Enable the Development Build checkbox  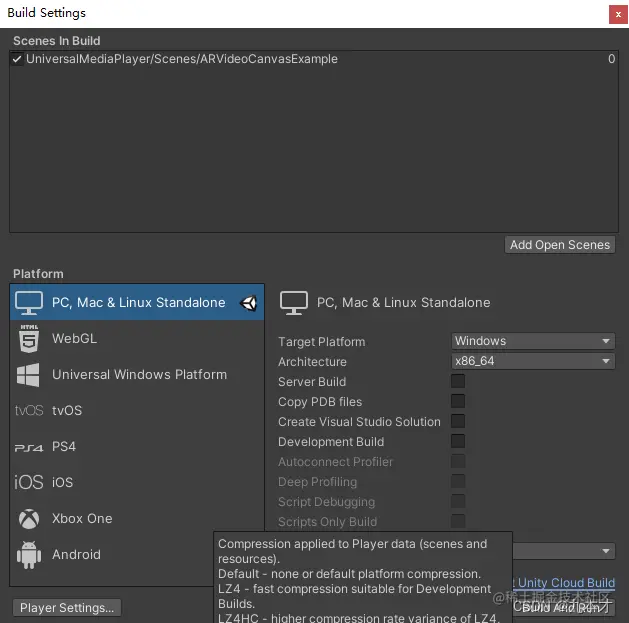[x=458, y=441]
